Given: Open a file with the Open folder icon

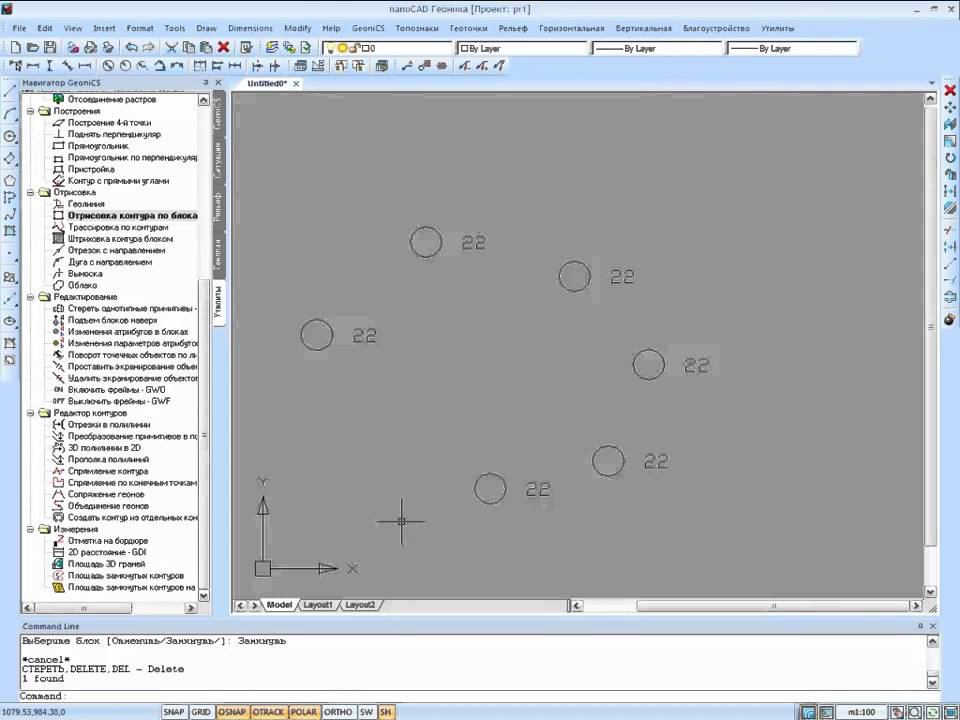Looking at the screenshot, I should (33, 47).
